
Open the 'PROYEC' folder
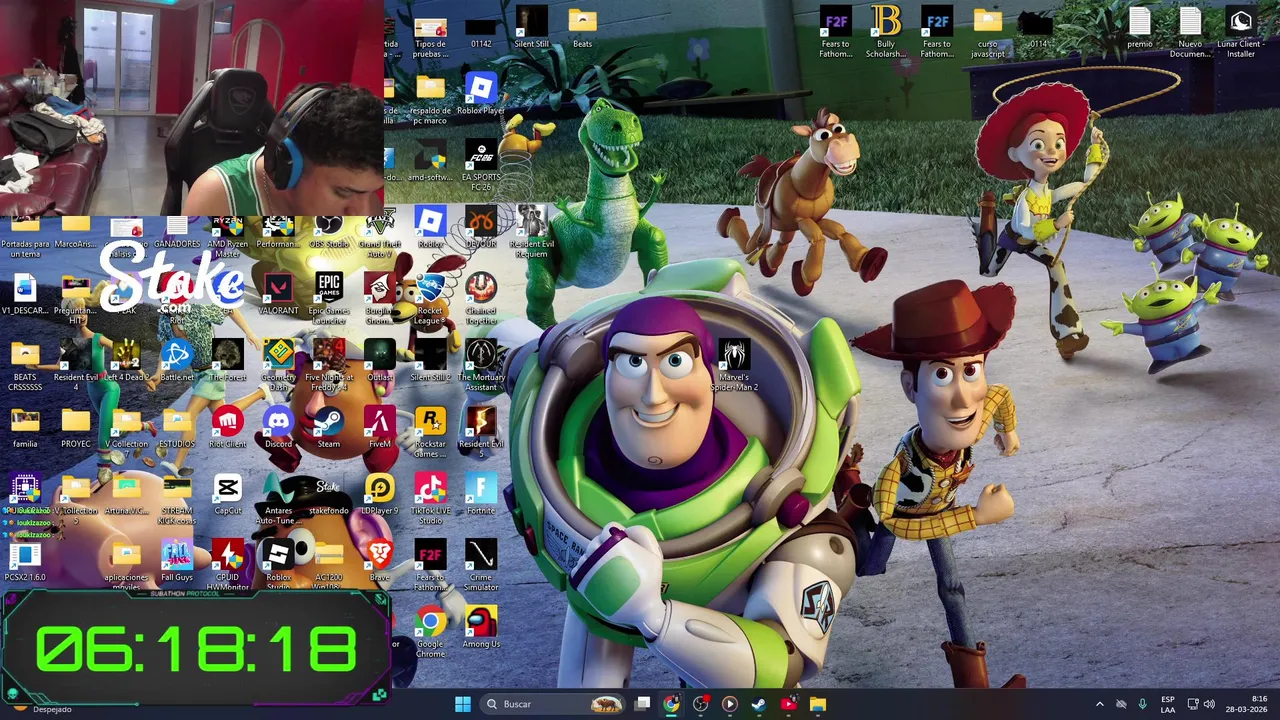tap(76, 428)
